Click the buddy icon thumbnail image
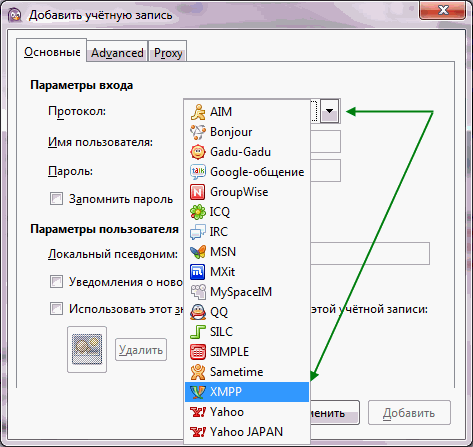 click(87, 349)
